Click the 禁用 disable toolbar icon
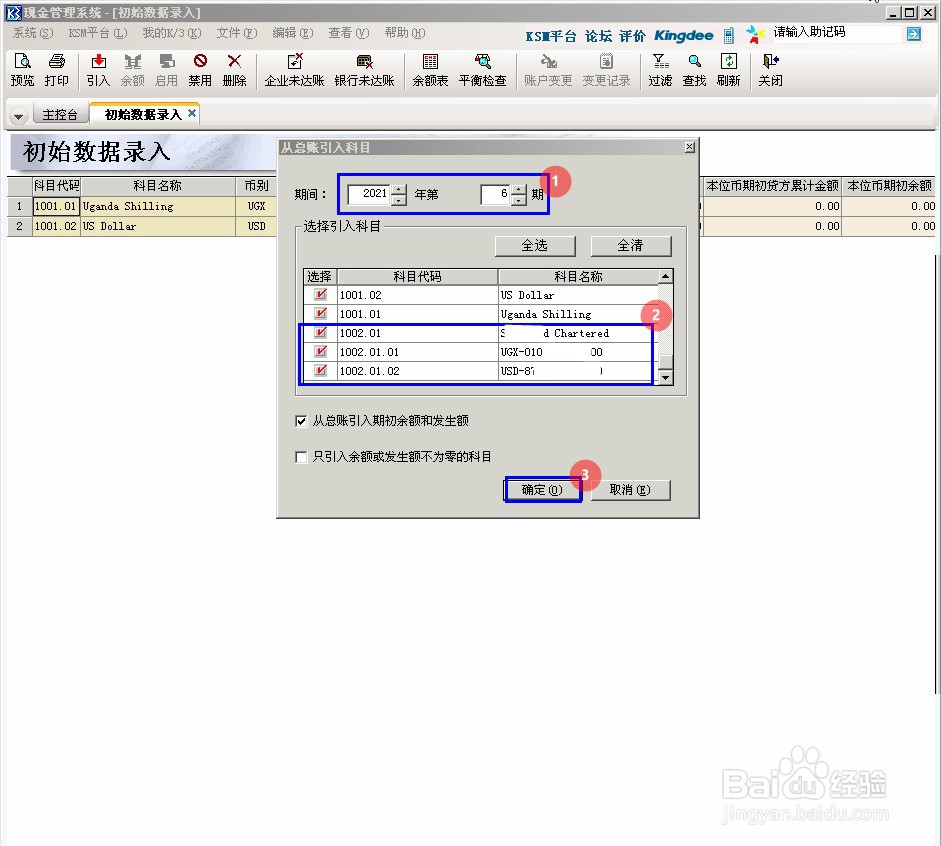 click(x=200, y=70)
